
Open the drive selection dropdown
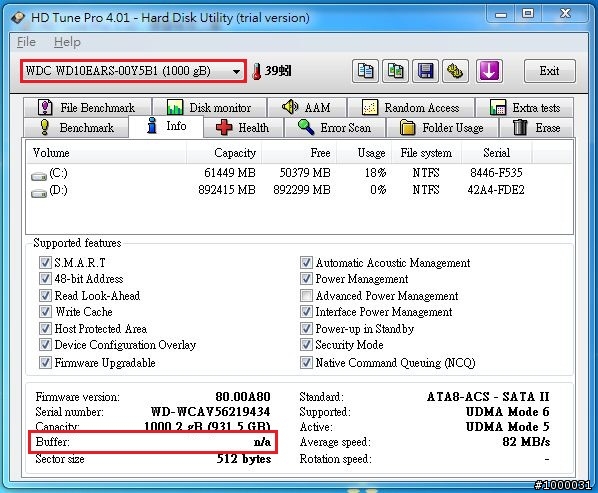point(133,71)
